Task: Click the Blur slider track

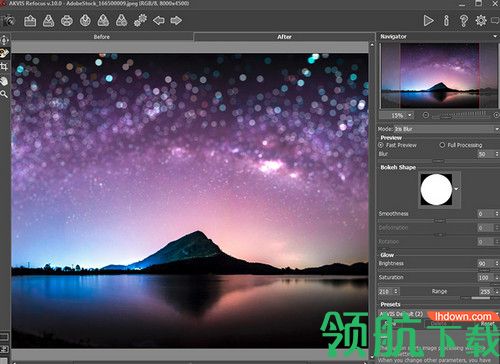Action: coord(438,161)
